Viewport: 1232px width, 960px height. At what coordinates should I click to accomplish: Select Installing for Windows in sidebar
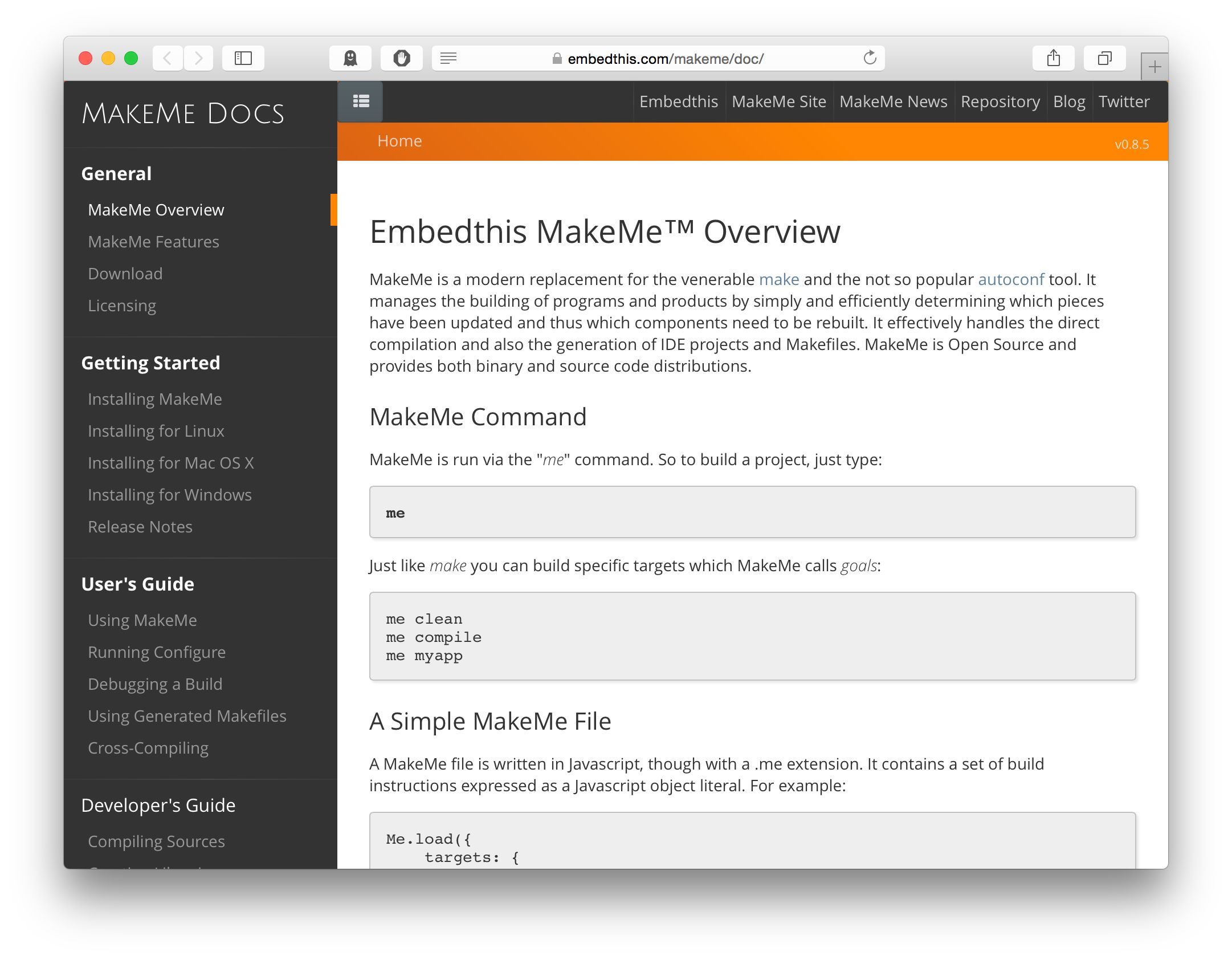tap(169, 495)
